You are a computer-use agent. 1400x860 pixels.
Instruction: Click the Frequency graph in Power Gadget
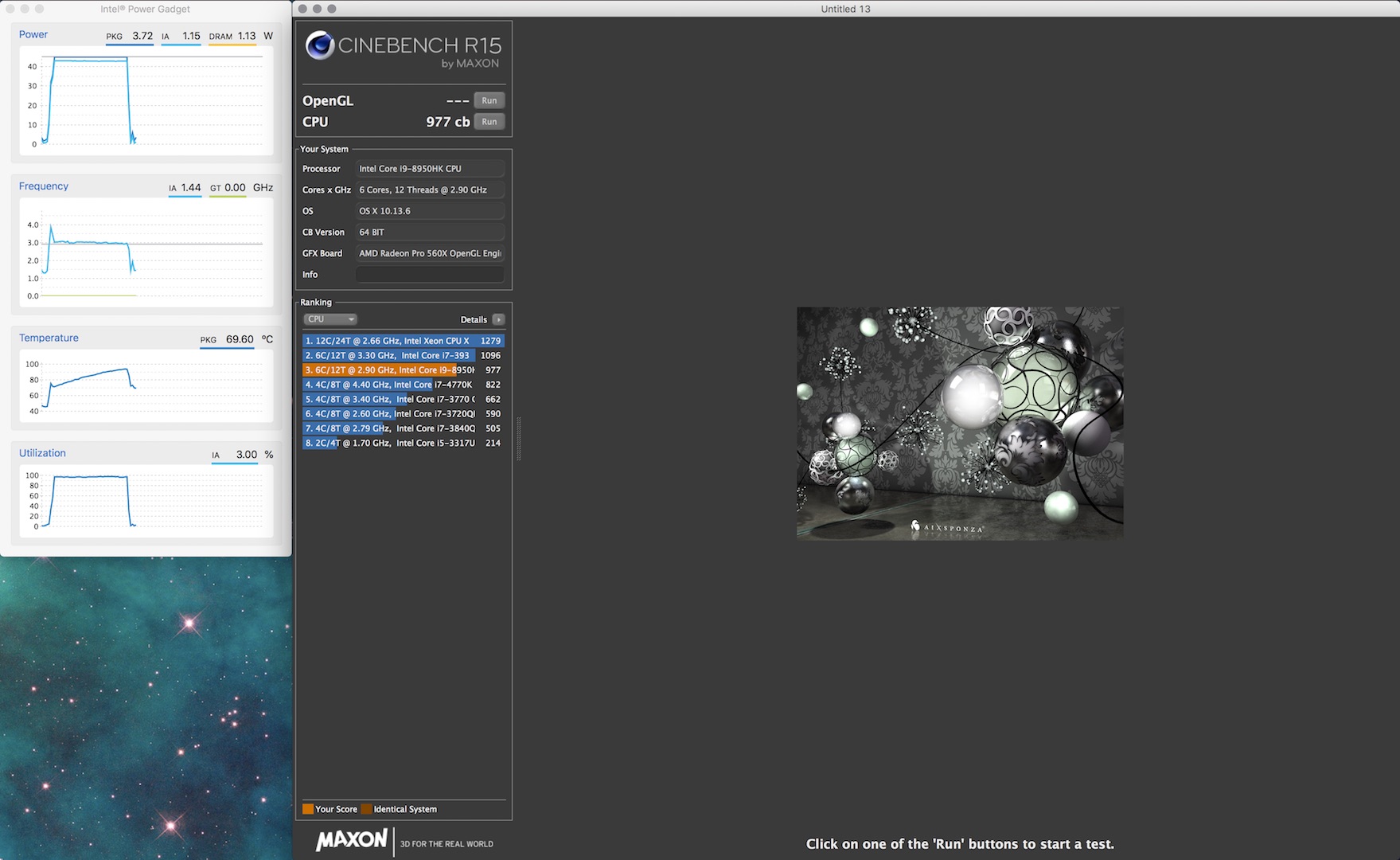(146, 252)
